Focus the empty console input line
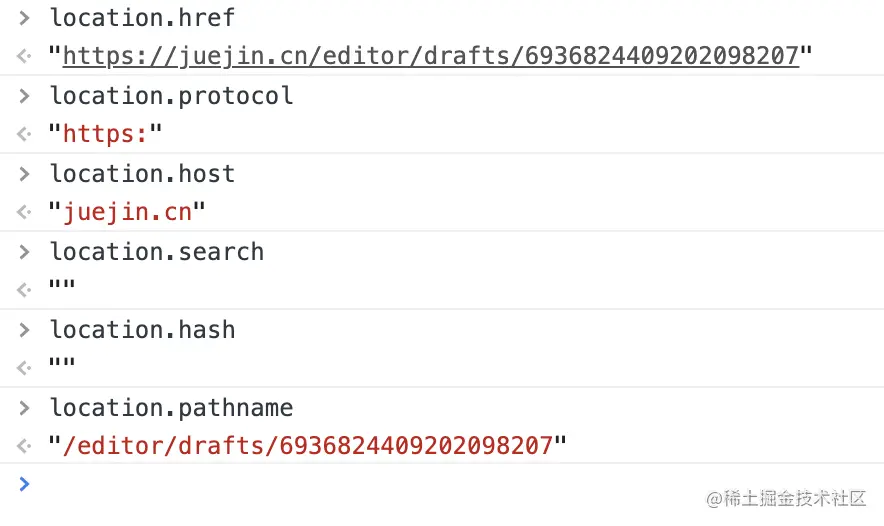The width and height of the screenshot is (884, 526). 400,485
